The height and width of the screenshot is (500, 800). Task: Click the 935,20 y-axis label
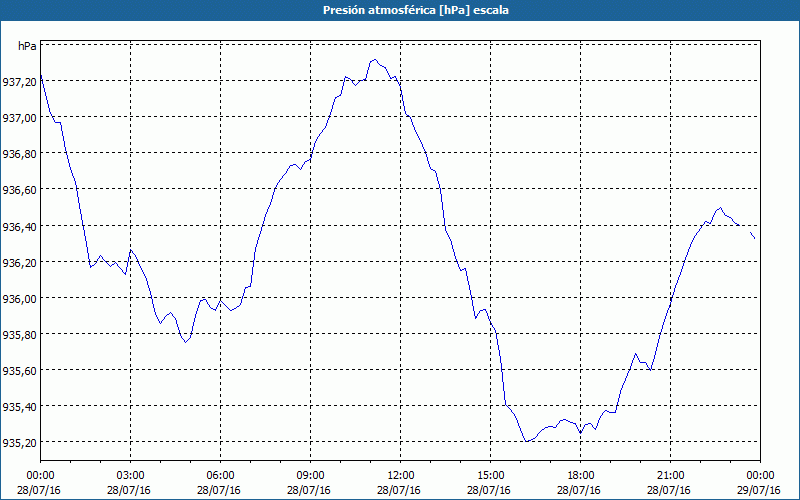click(x=19, y=442)
